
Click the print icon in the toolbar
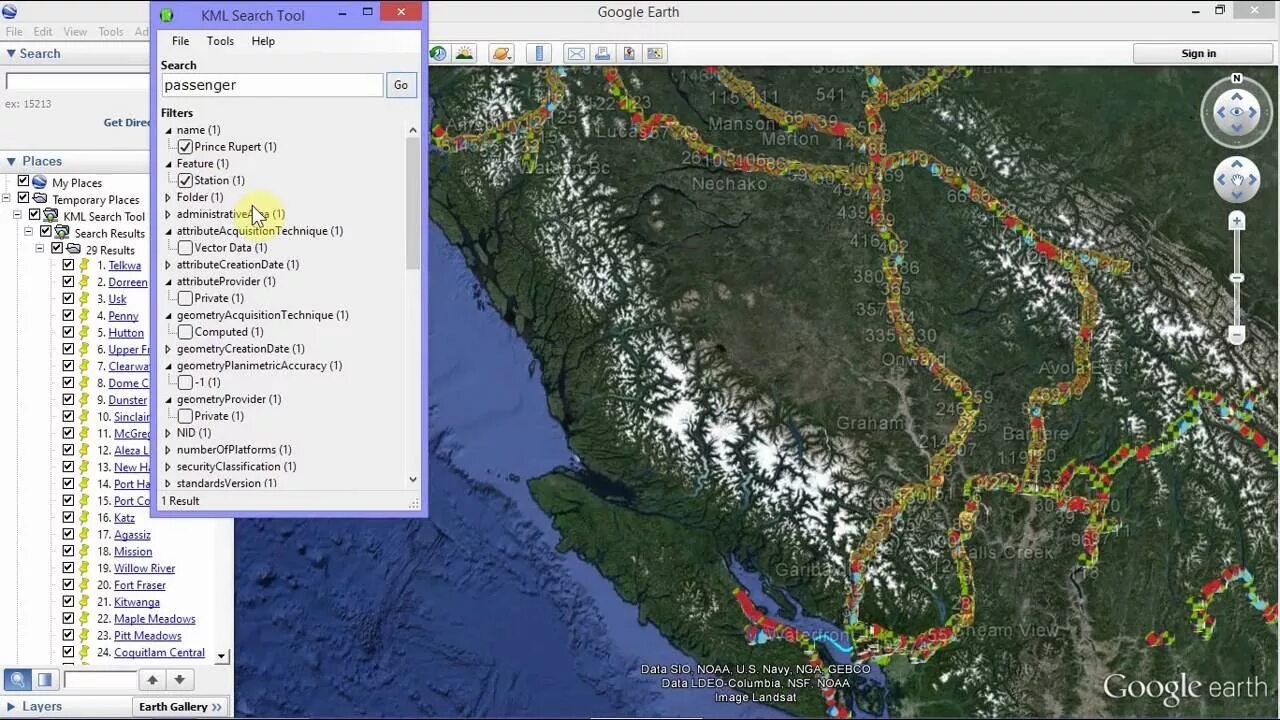603,53
